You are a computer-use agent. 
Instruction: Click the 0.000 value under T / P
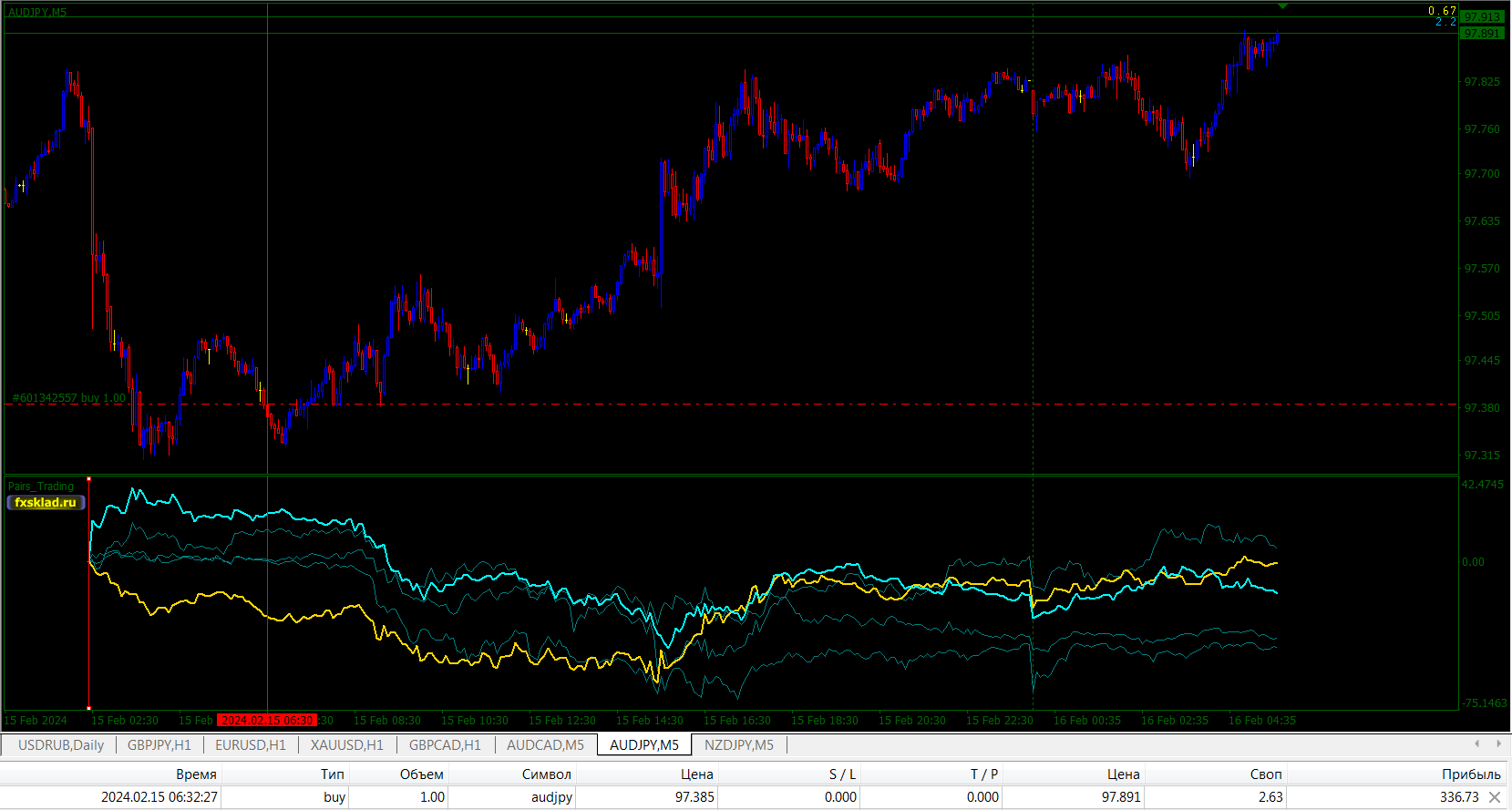982,797
